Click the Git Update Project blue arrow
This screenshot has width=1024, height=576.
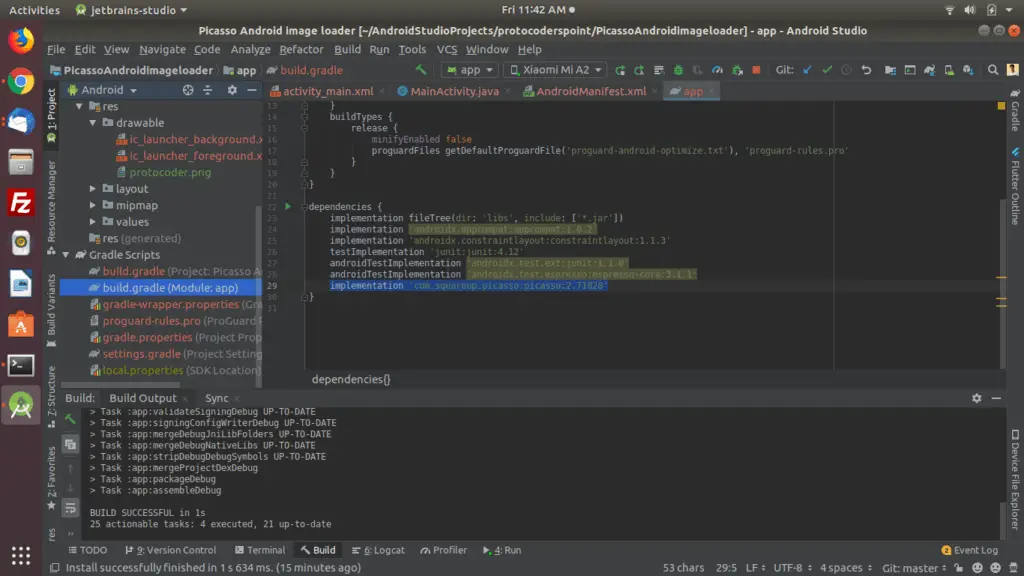pyautogui.click(x=808, y=70)
